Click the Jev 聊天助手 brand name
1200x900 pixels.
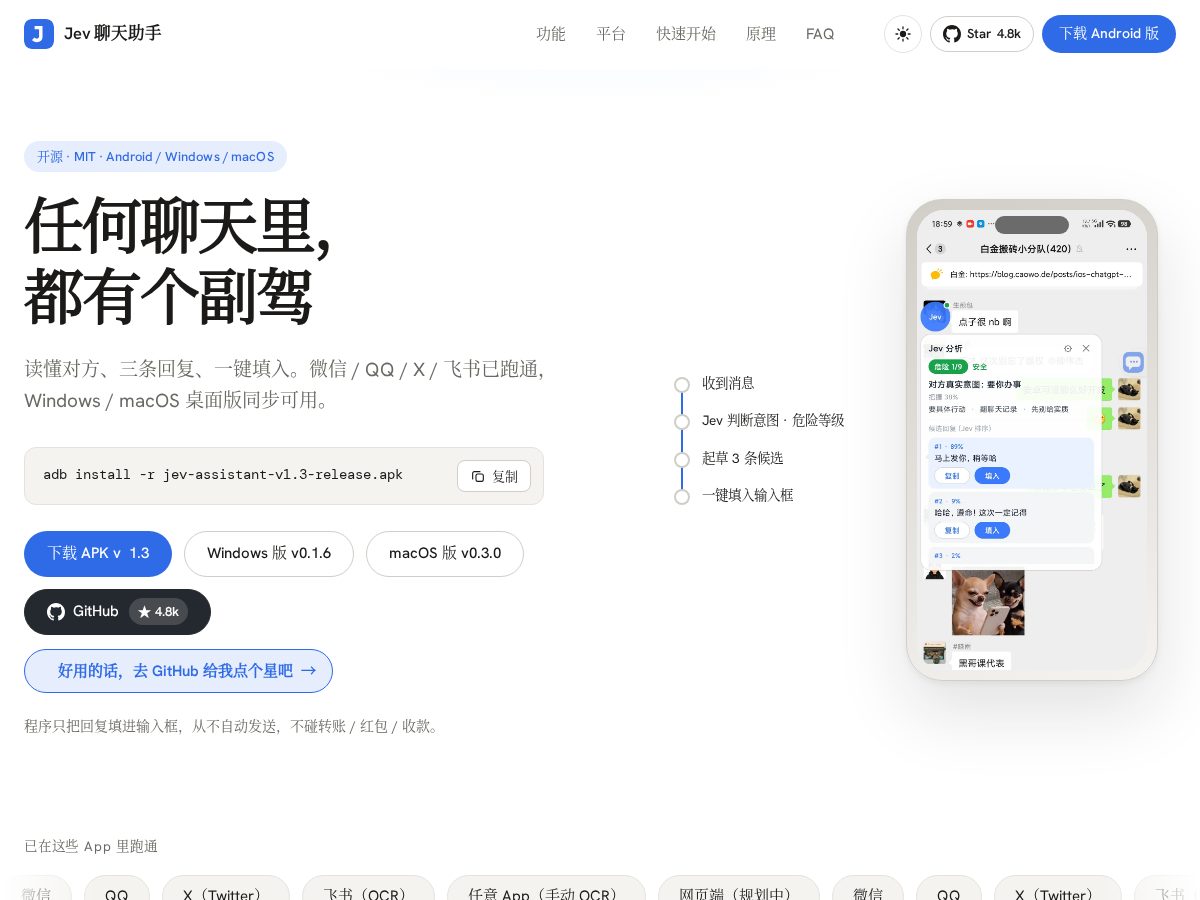click(113, 34)
